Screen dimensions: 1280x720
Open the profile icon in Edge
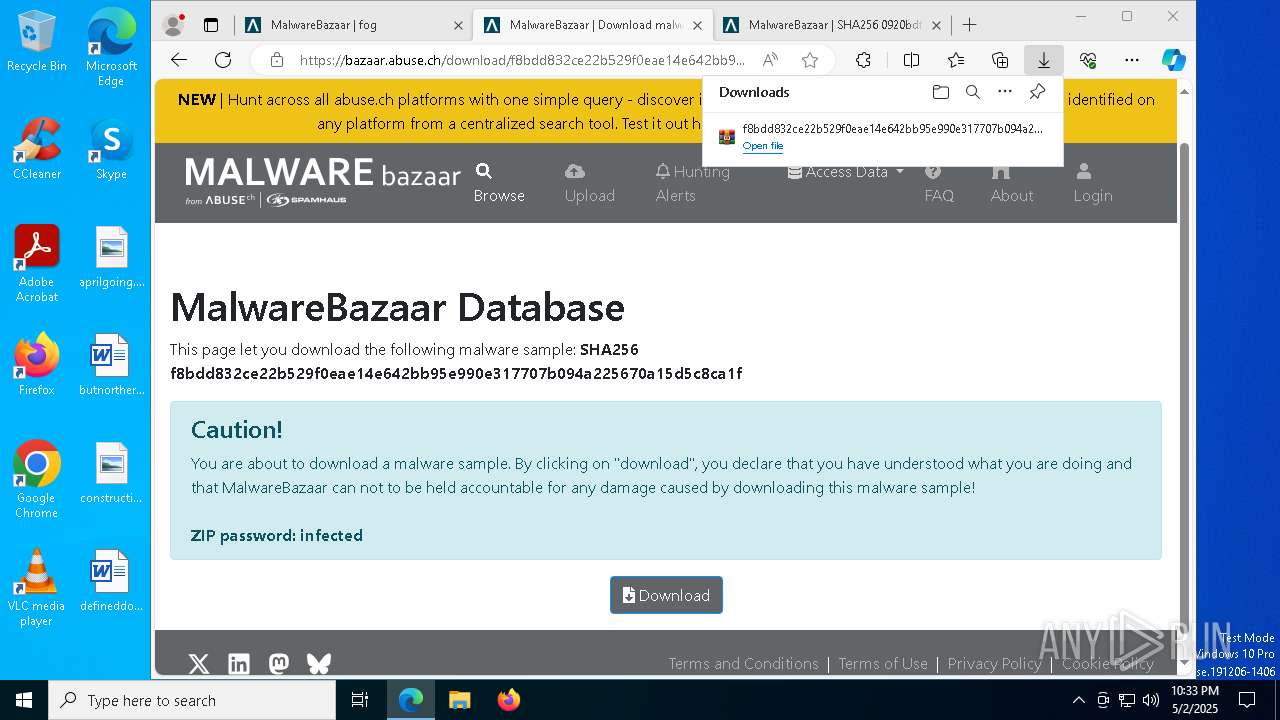(x=173, y=25)
